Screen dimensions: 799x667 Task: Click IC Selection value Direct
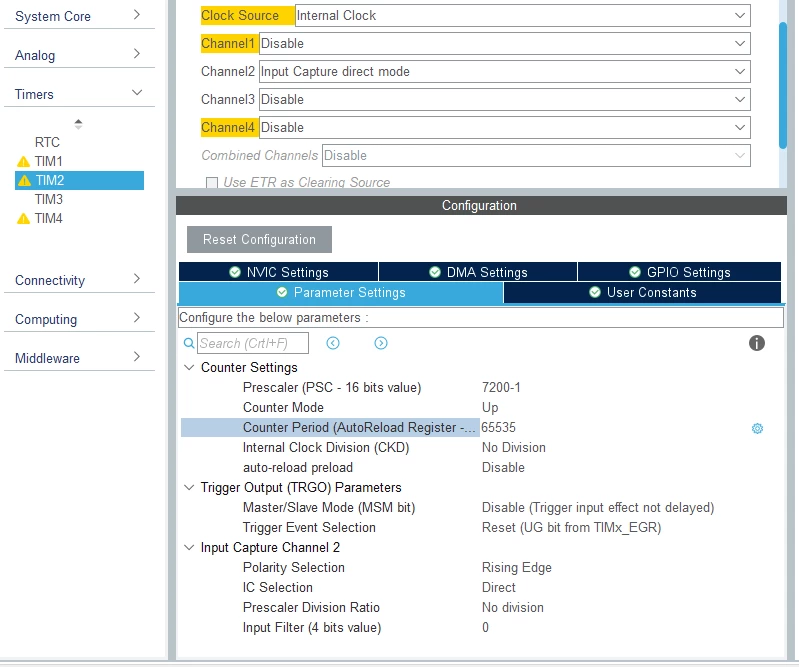498,588
